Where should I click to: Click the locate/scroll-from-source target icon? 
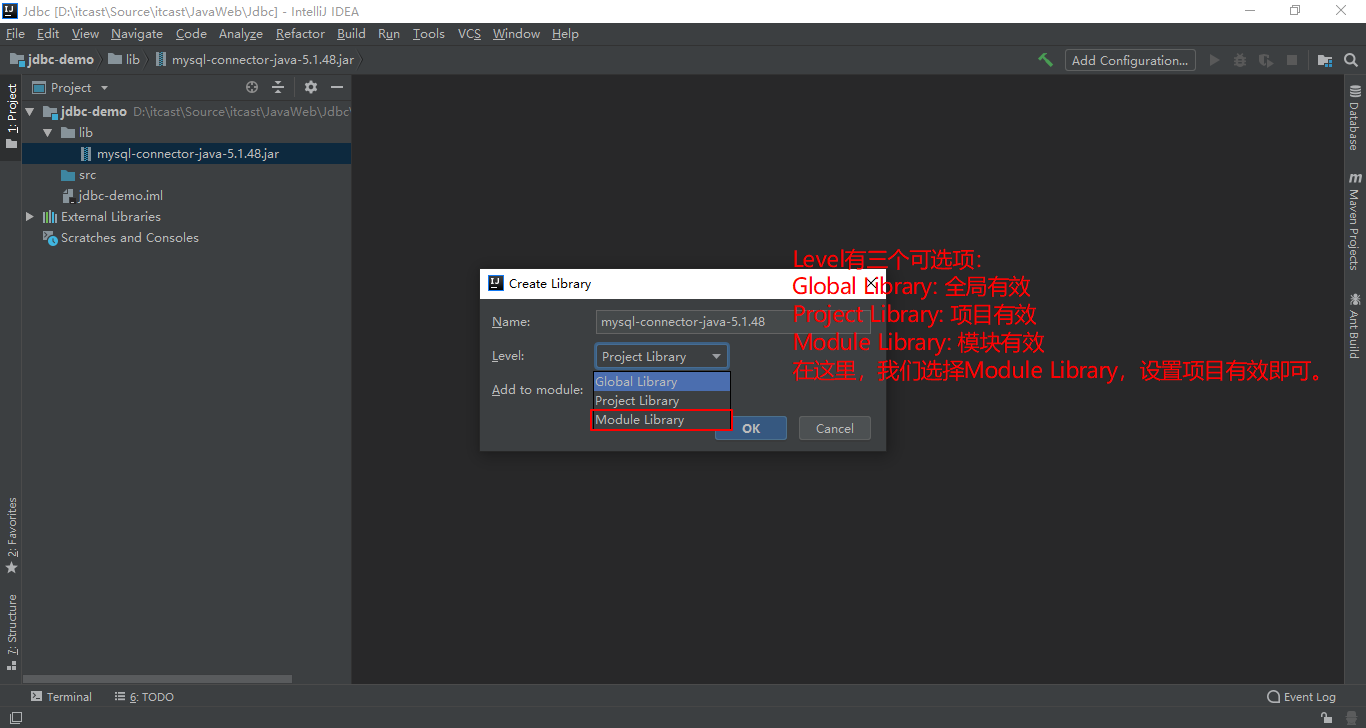tap(252, 88)
